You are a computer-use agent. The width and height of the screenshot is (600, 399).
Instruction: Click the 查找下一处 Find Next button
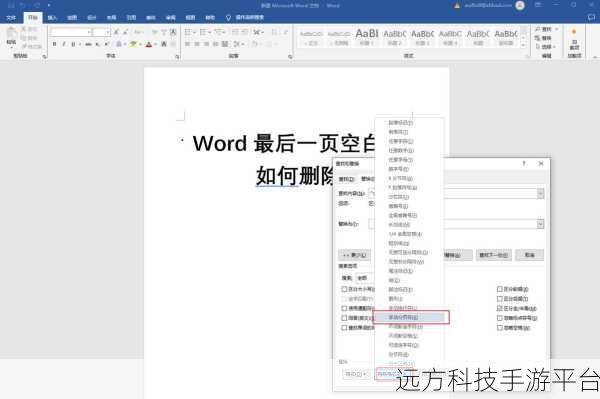pos(493,255)
